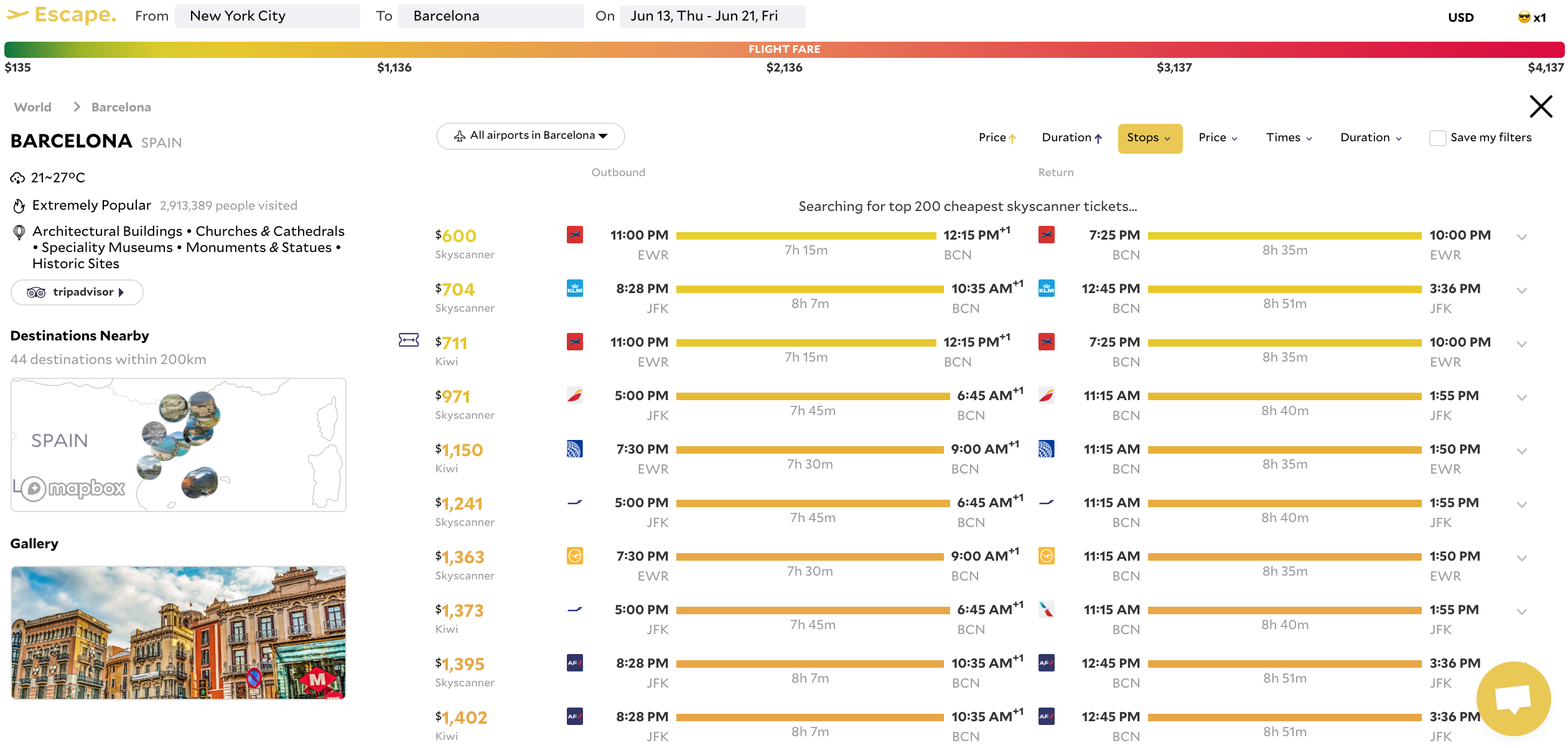Click the Lufthansa icon on $1,363 flight
1568x748 pixels.
pyautogui.click(x=574, y=556)
